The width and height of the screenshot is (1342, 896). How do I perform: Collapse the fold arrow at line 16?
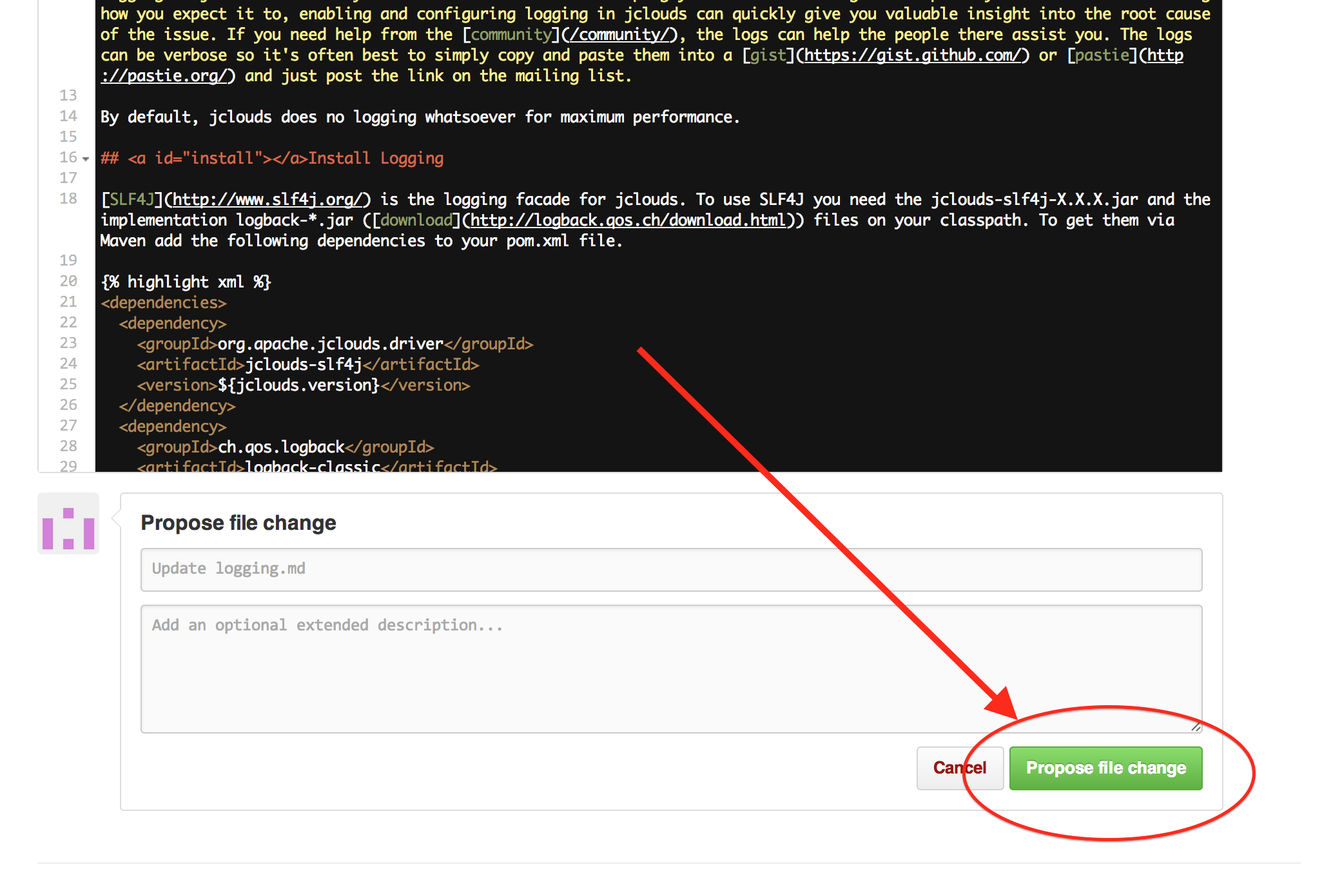[86, 159]
